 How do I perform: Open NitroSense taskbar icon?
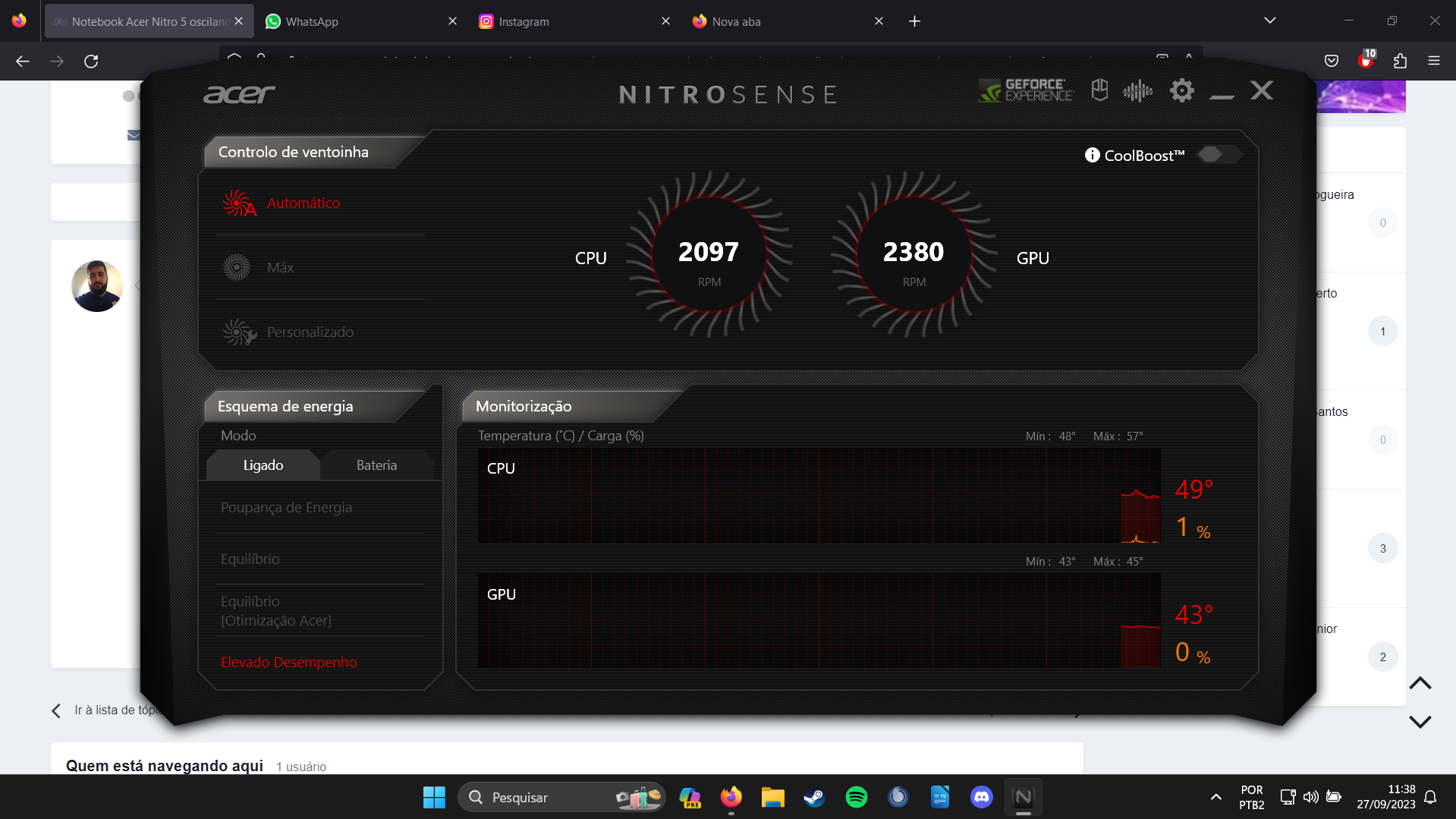pyautogui.click(x=1023, y=797)
